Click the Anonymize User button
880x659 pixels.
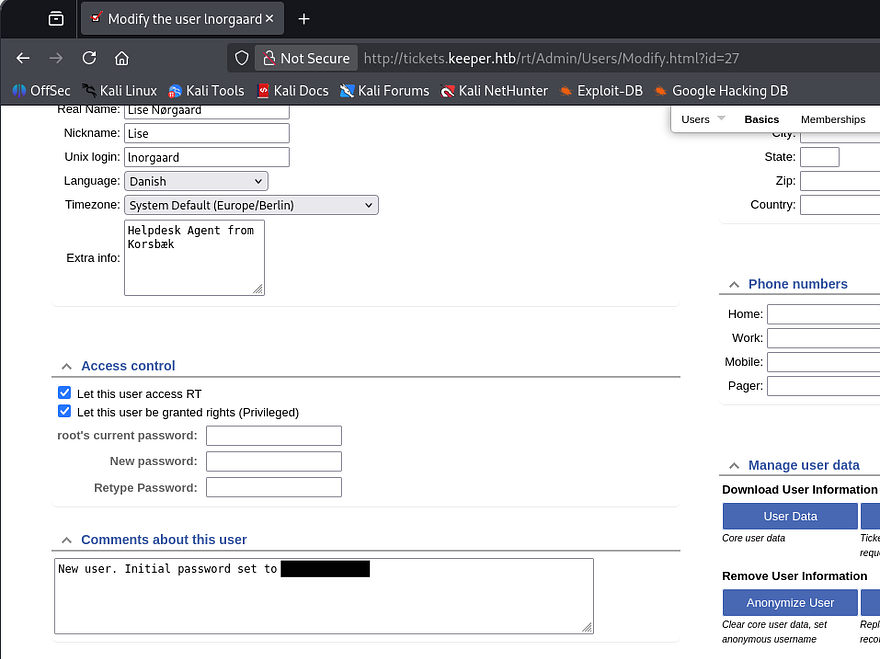(x=790, y=603)
